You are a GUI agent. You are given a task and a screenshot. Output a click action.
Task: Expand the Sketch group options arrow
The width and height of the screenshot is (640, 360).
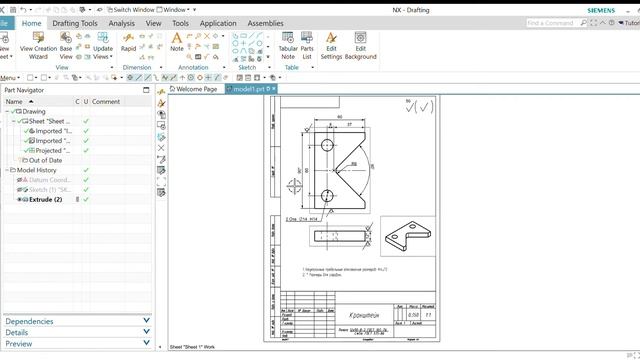pos(269,67)
